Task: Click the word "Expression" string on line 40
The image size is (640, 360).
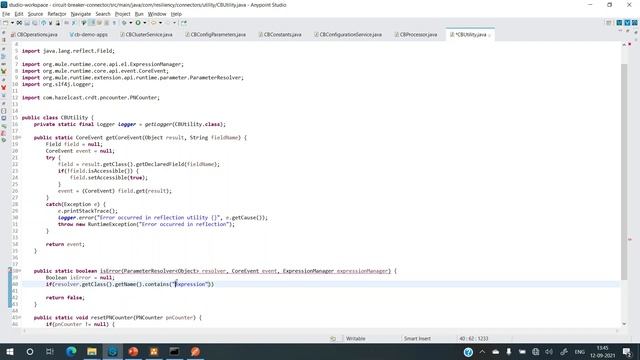Action: tap(191, 284)
